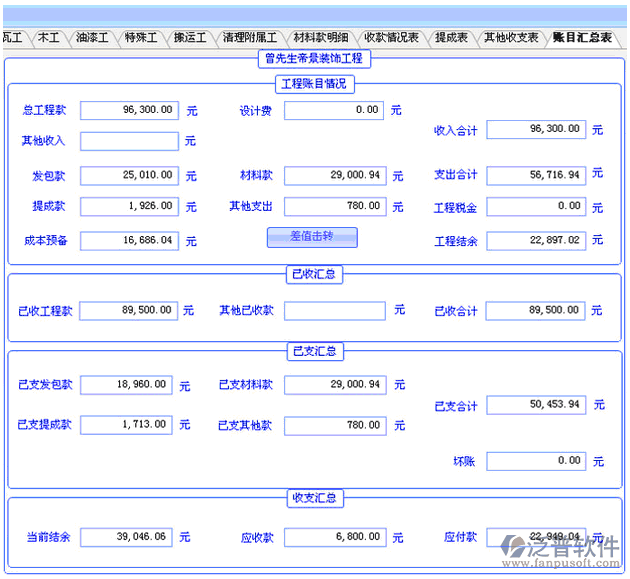Viewport: 630px width, 579px height.
Task: Switch to the 木工 tab
Action: (x=48, y=38)
